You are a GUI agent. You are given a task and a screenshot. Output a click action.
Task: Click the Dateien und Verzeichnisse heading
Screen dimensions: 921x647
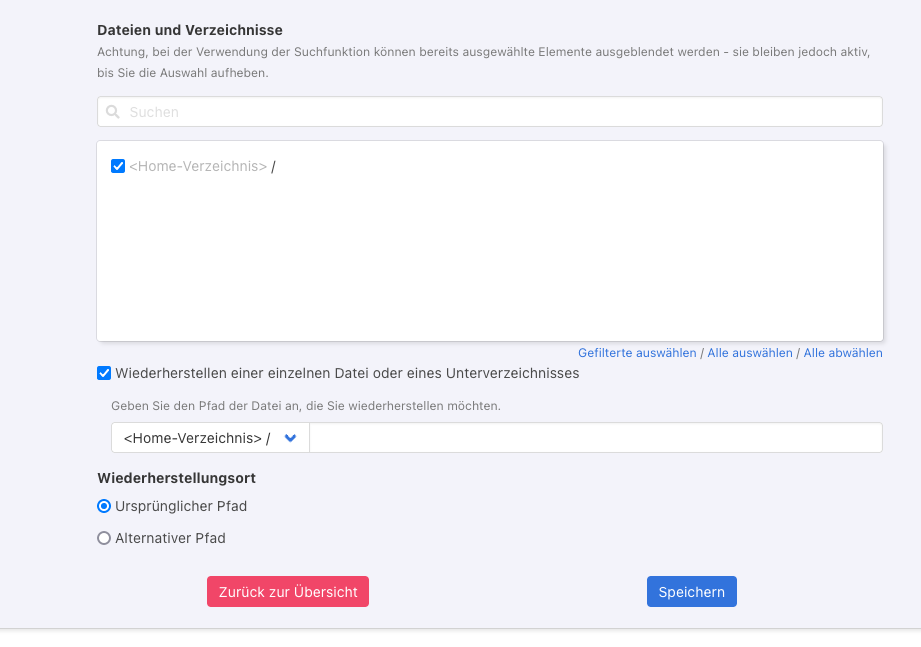(x=190, y=31)
